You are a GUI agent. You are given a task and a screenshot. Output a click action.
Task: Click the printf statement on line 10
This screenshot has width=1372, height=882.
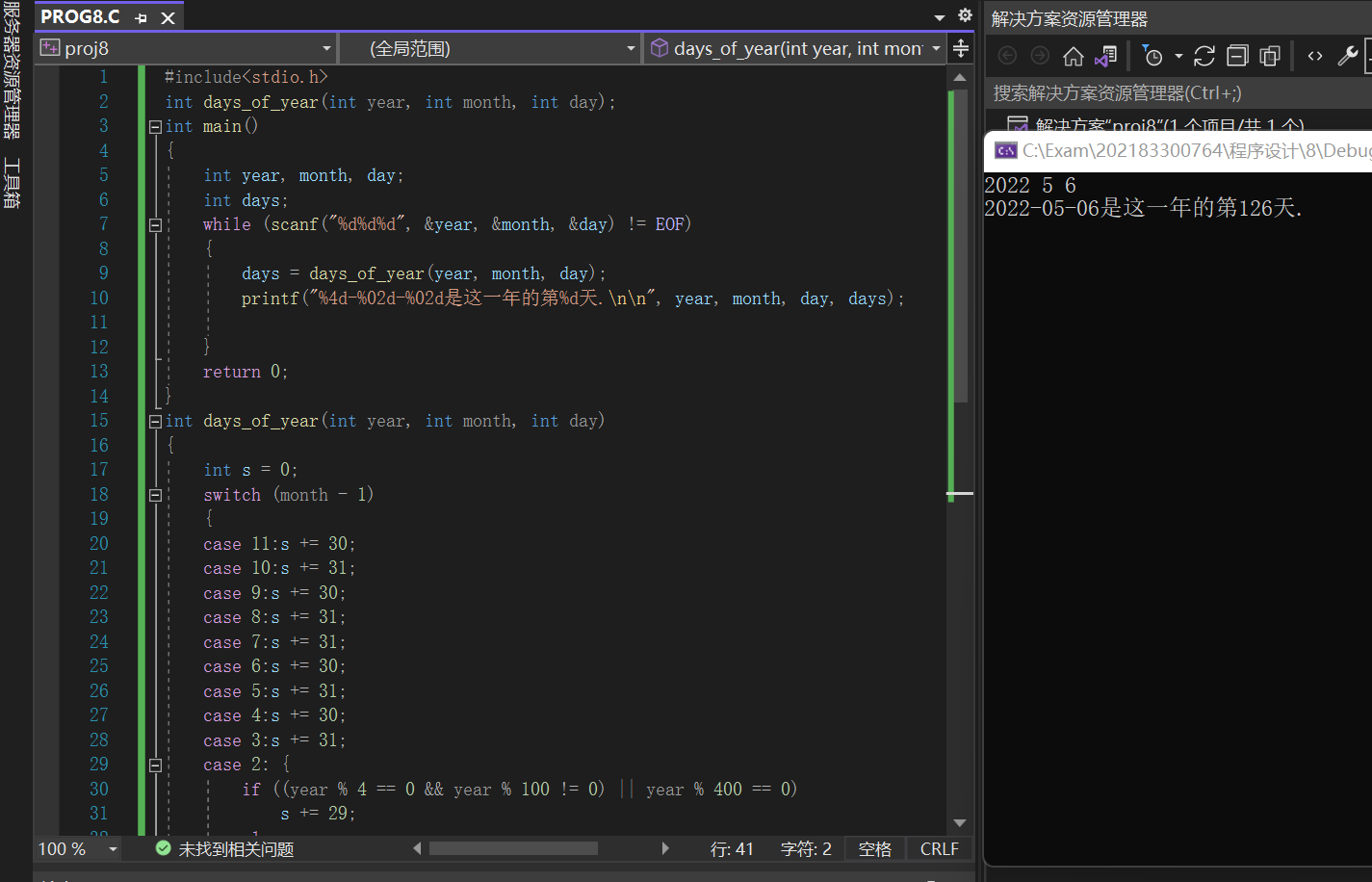click(573, 298)
